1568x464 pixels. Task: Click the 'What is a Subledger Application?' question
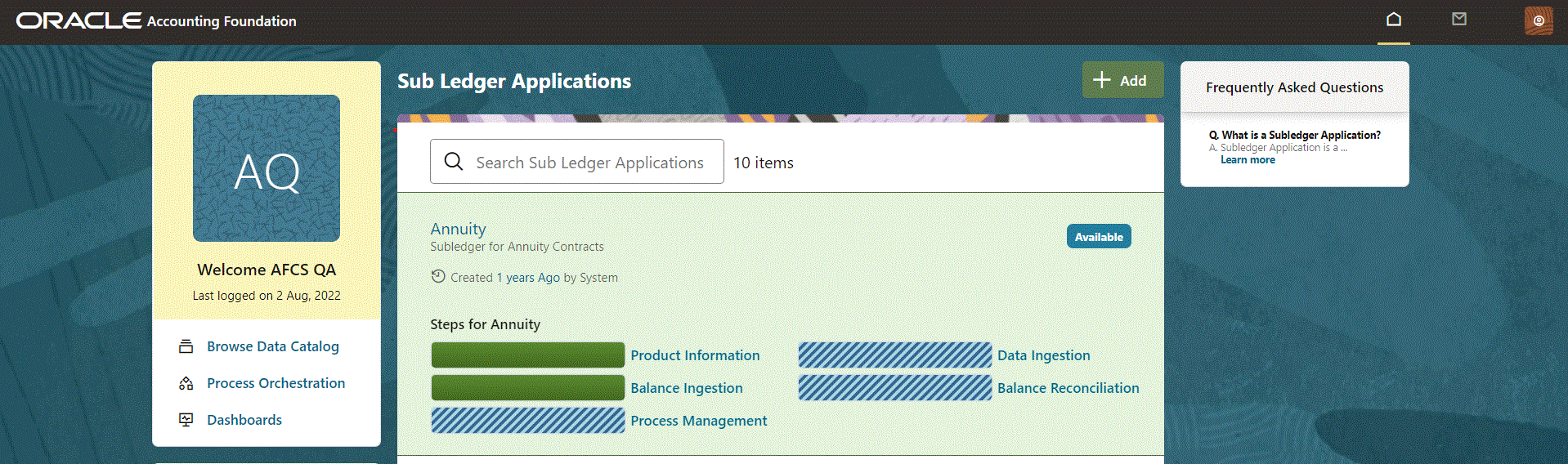point(1295,135)
